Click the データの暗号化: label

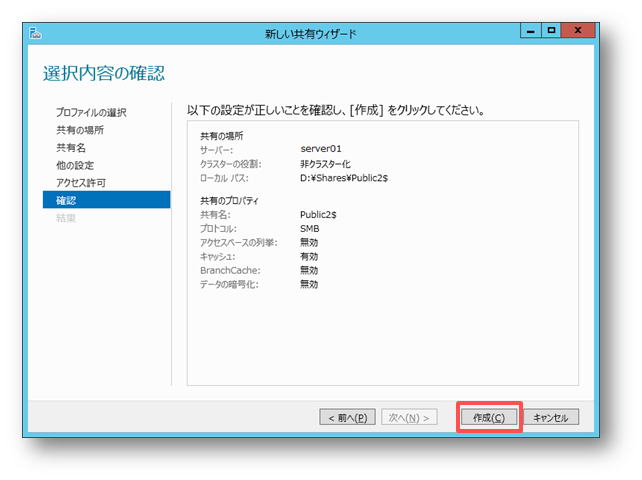pyautogui.click(x=229, y=284)
